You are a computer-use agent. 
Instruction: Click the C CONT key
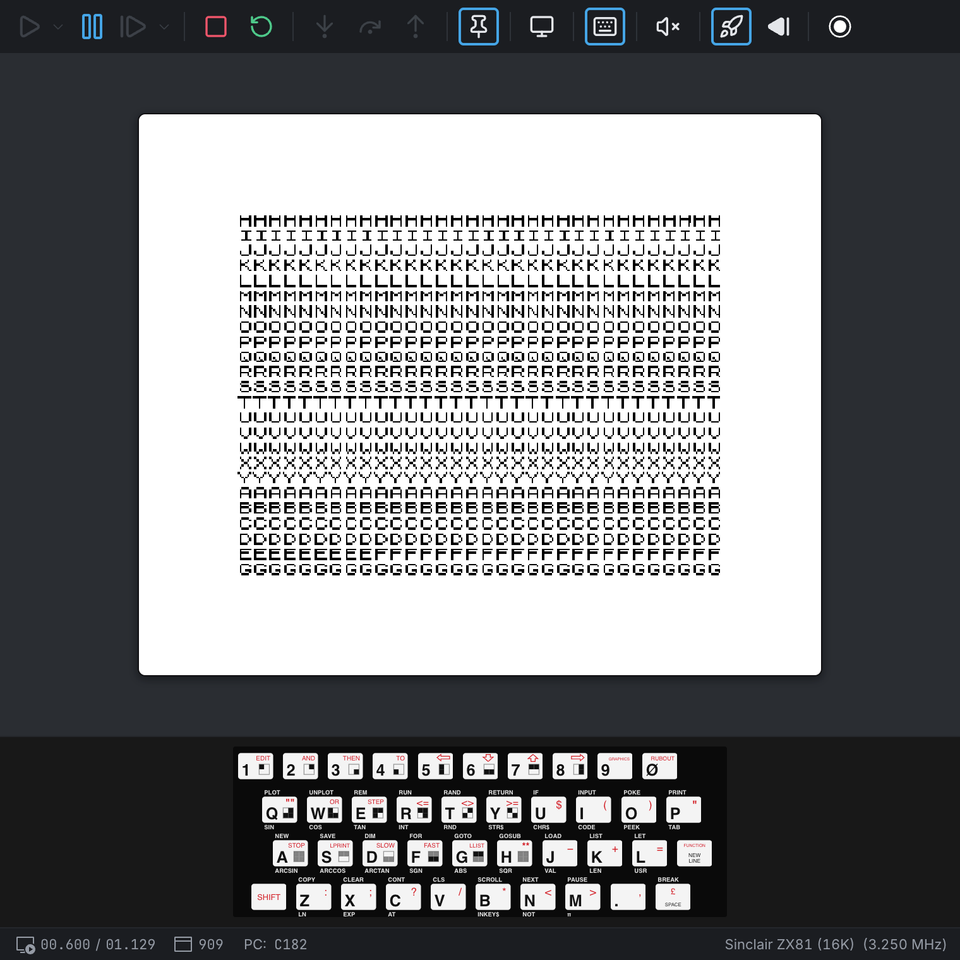pyautogui.click(x=403, y=897)
